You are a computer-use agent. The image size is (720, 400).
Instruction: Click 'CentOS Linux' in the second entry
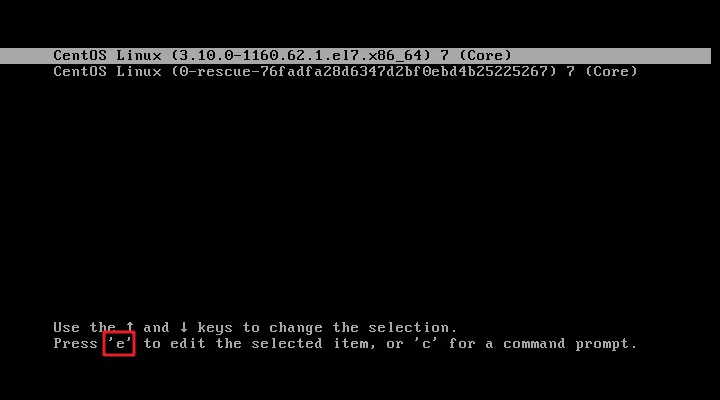tap(107, 72)
